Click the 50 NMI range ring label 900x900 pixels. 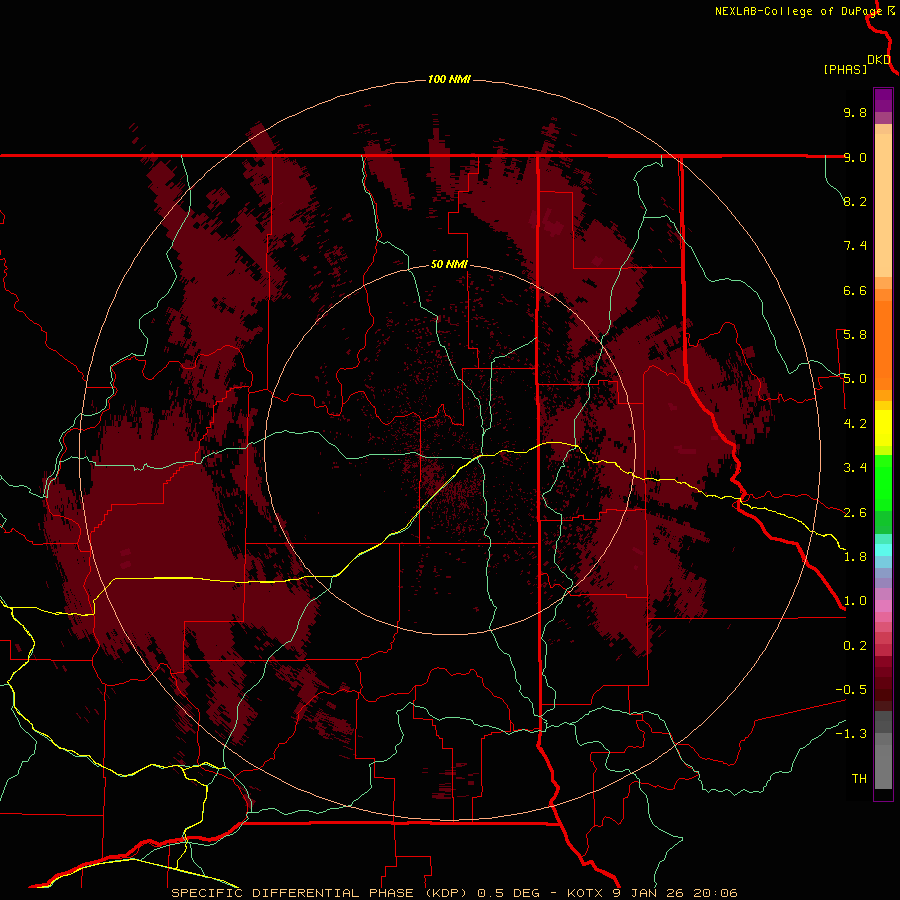[x=449, y=264]
